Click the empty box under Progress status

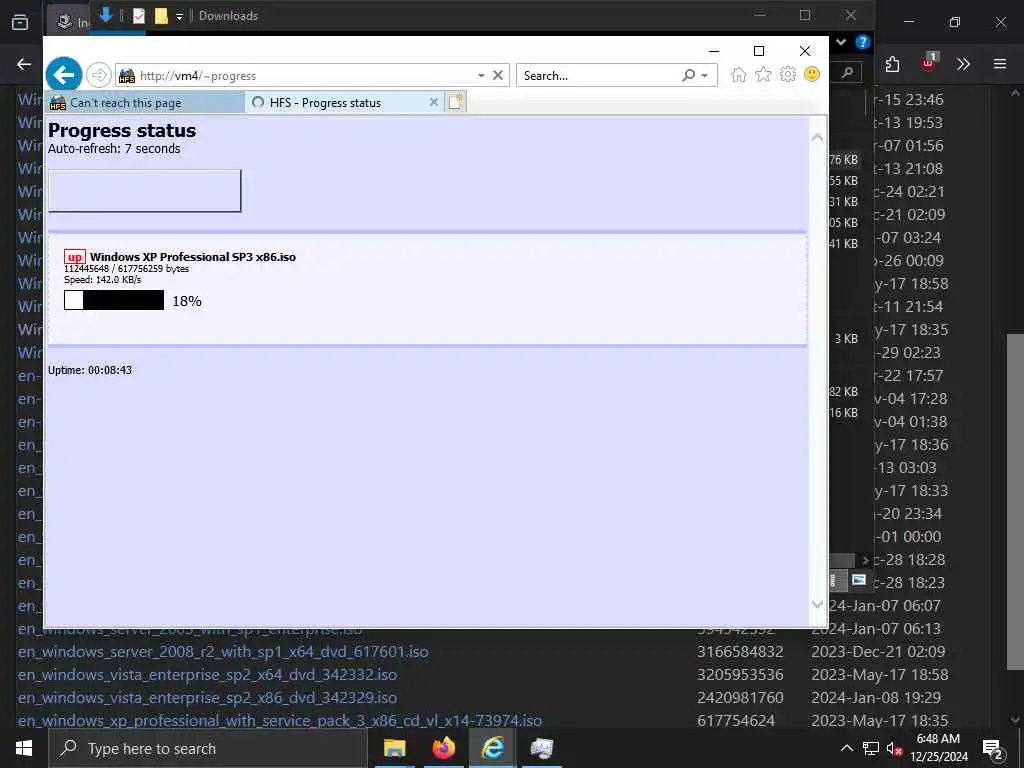[144, 191]
